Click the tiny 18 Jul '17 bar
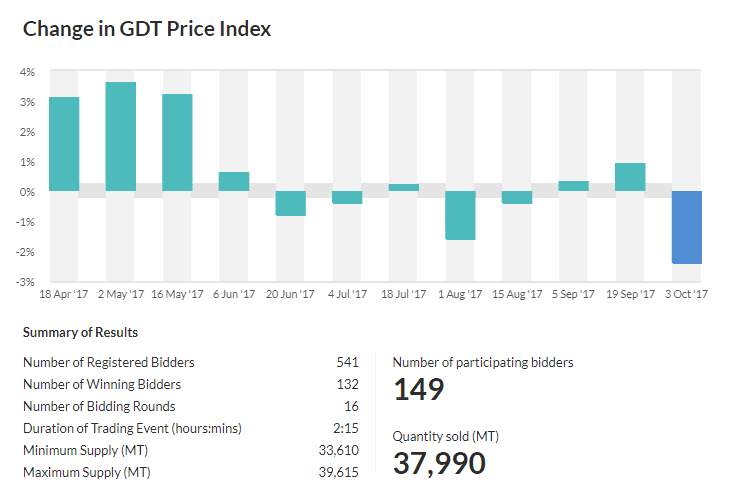Image resolution: width=742 pixels, height=502 pixels. click(x=404, y=187)
